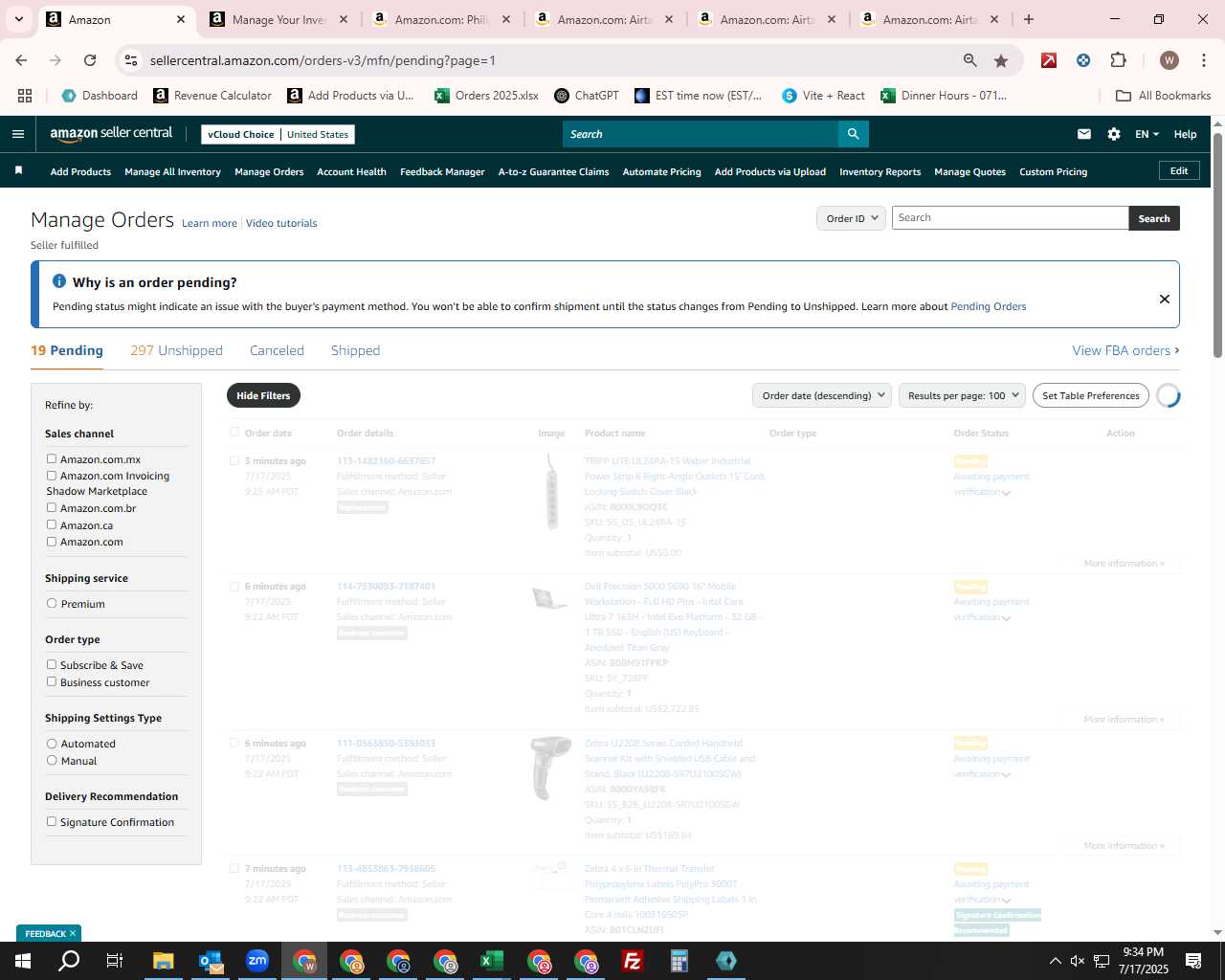Select the Manual shipping settings radio
Image resolution: width=1225 pixels, height=980 pixels.
click(x=52, y=760)
